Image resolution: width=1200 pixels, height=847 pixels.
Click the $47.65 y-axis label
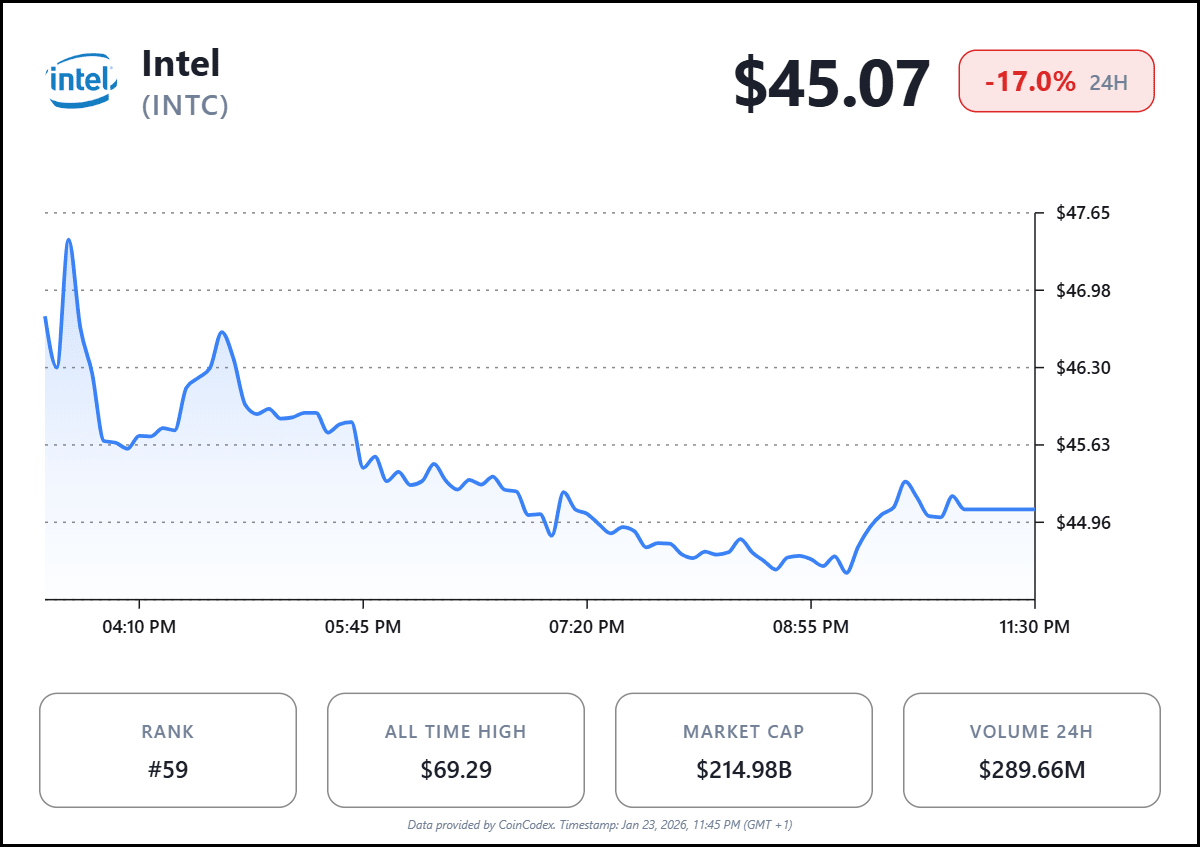click(1084, 213)
